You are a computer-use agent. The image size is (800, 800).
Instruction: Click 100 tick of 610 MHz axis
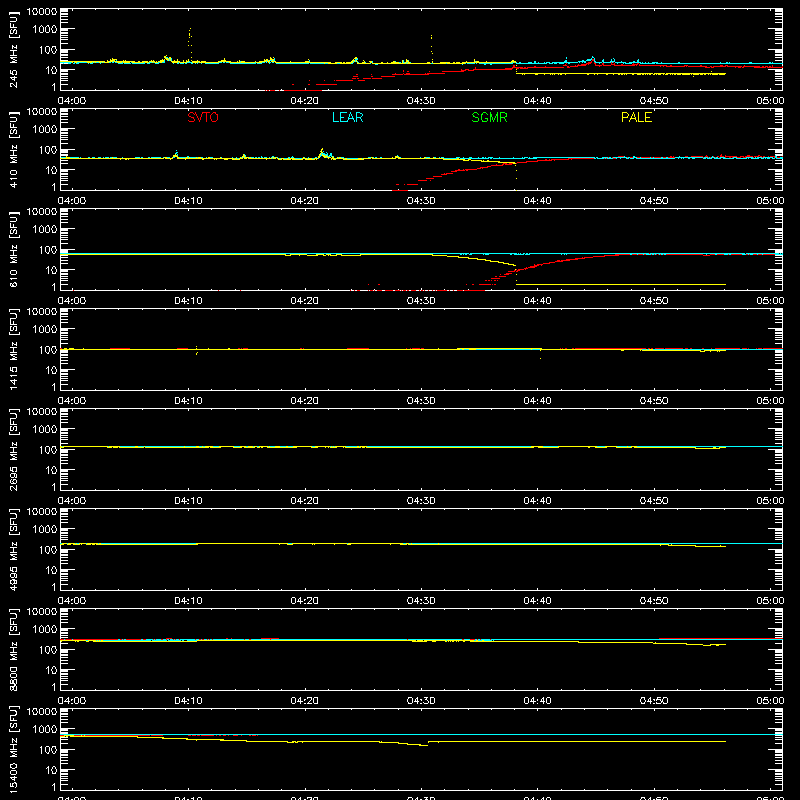pos(48,249)
